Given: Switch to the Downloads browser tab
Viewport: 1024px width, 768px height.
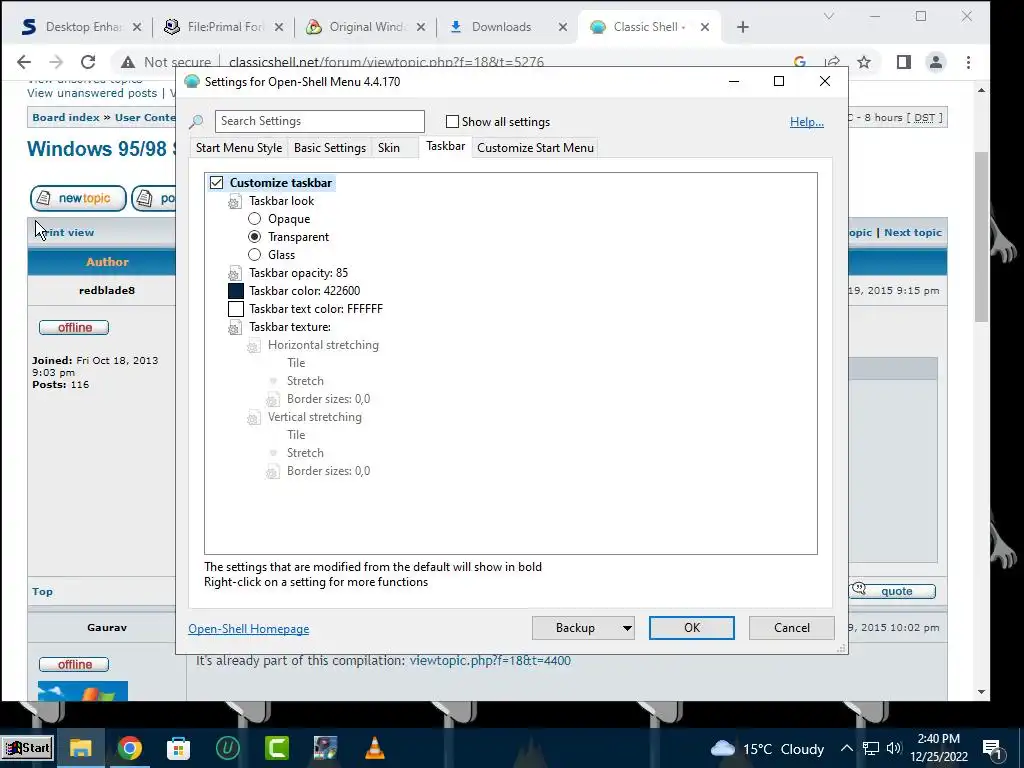Looking at the screenshot, I should click(500, 27).
